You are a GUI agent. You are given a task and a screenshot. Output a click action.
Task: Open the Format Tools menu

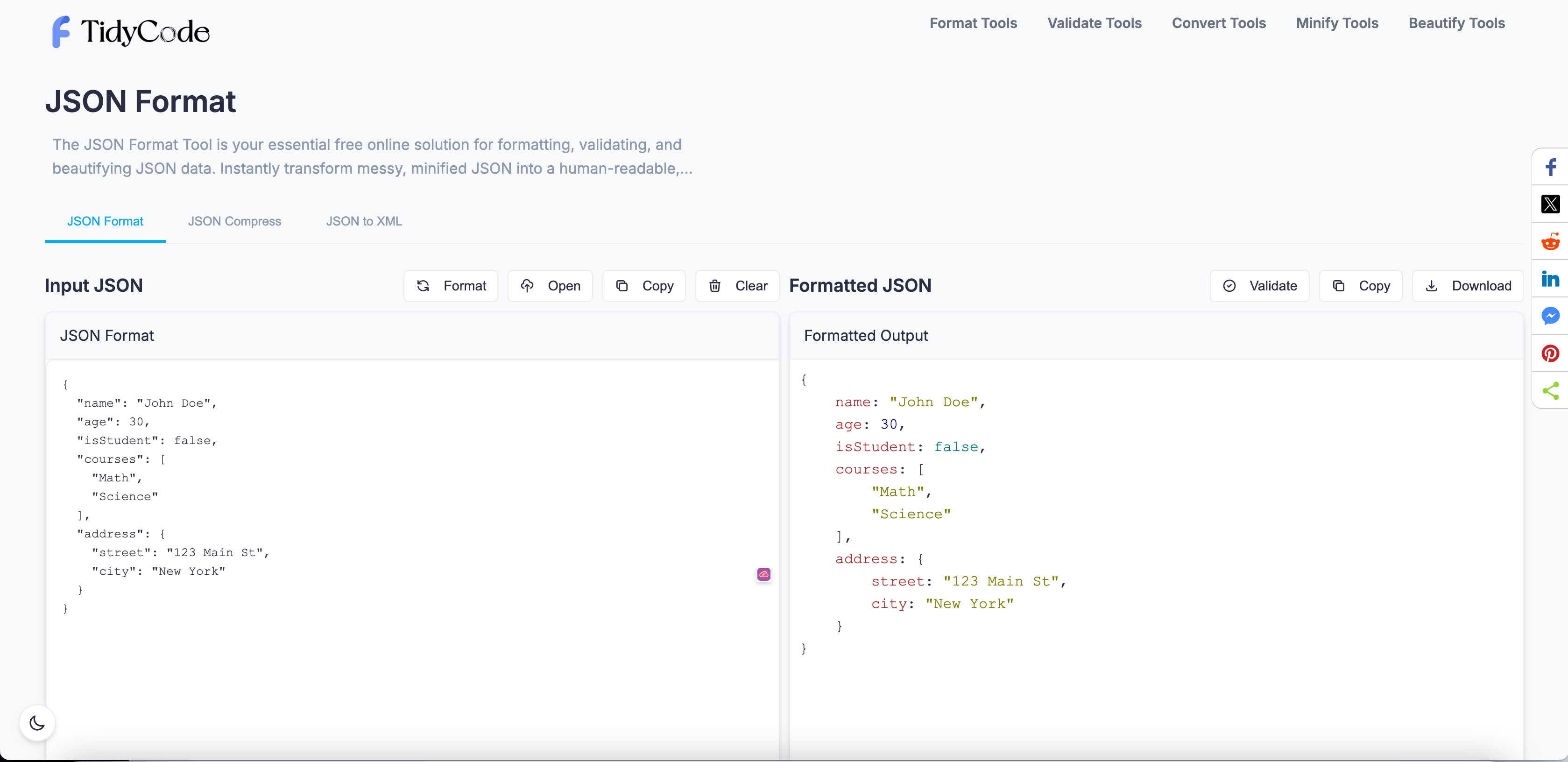click(973, 23)
